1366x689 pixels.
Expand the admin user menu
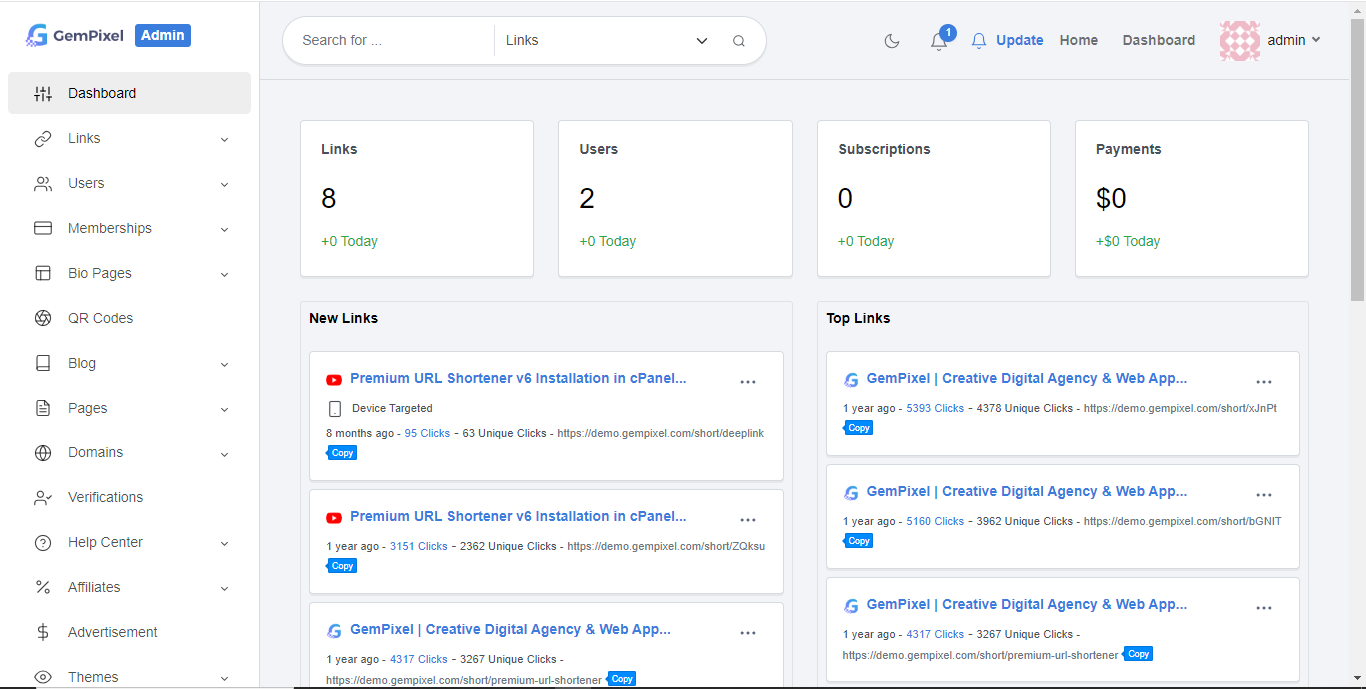1270,40
